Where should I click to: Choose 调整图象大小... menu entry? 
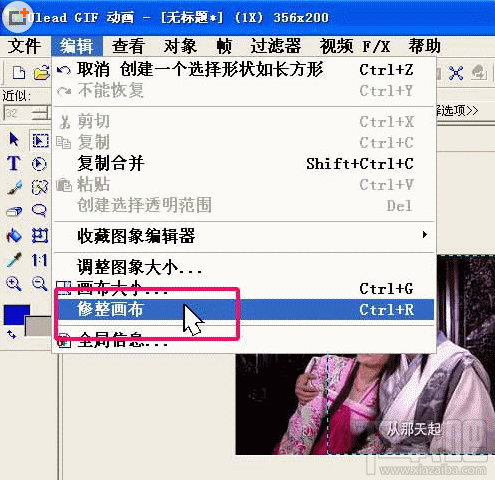pos(244,267)
